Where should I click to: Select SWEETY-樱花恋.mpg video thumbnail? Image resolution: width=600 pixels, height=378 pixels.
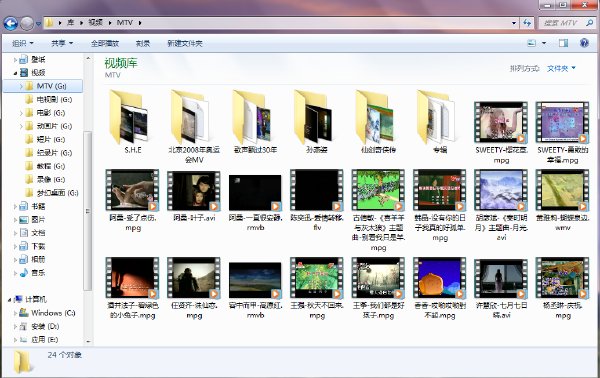(501, 122)
